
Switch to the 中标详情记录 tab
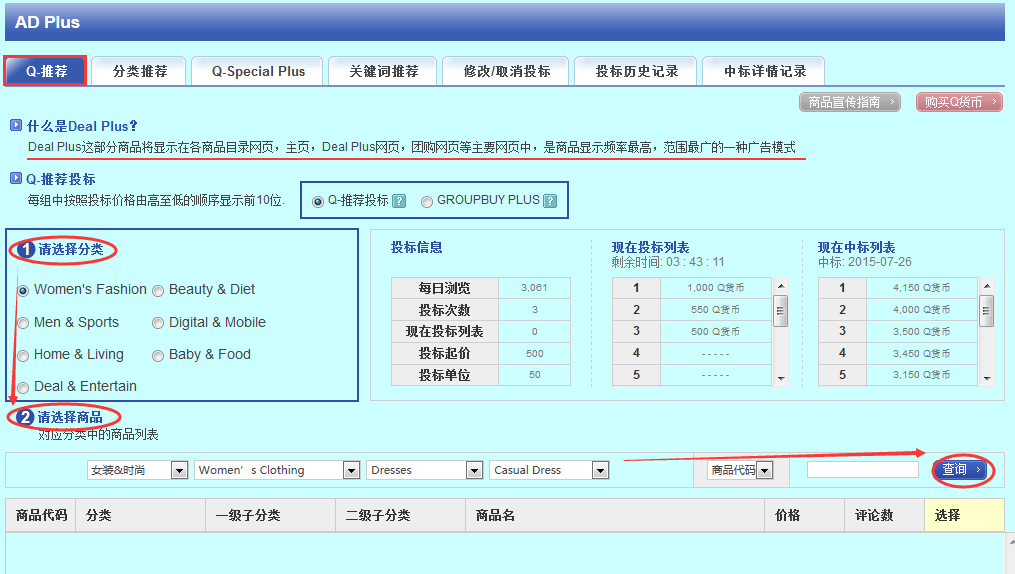(x=764, y=71)
